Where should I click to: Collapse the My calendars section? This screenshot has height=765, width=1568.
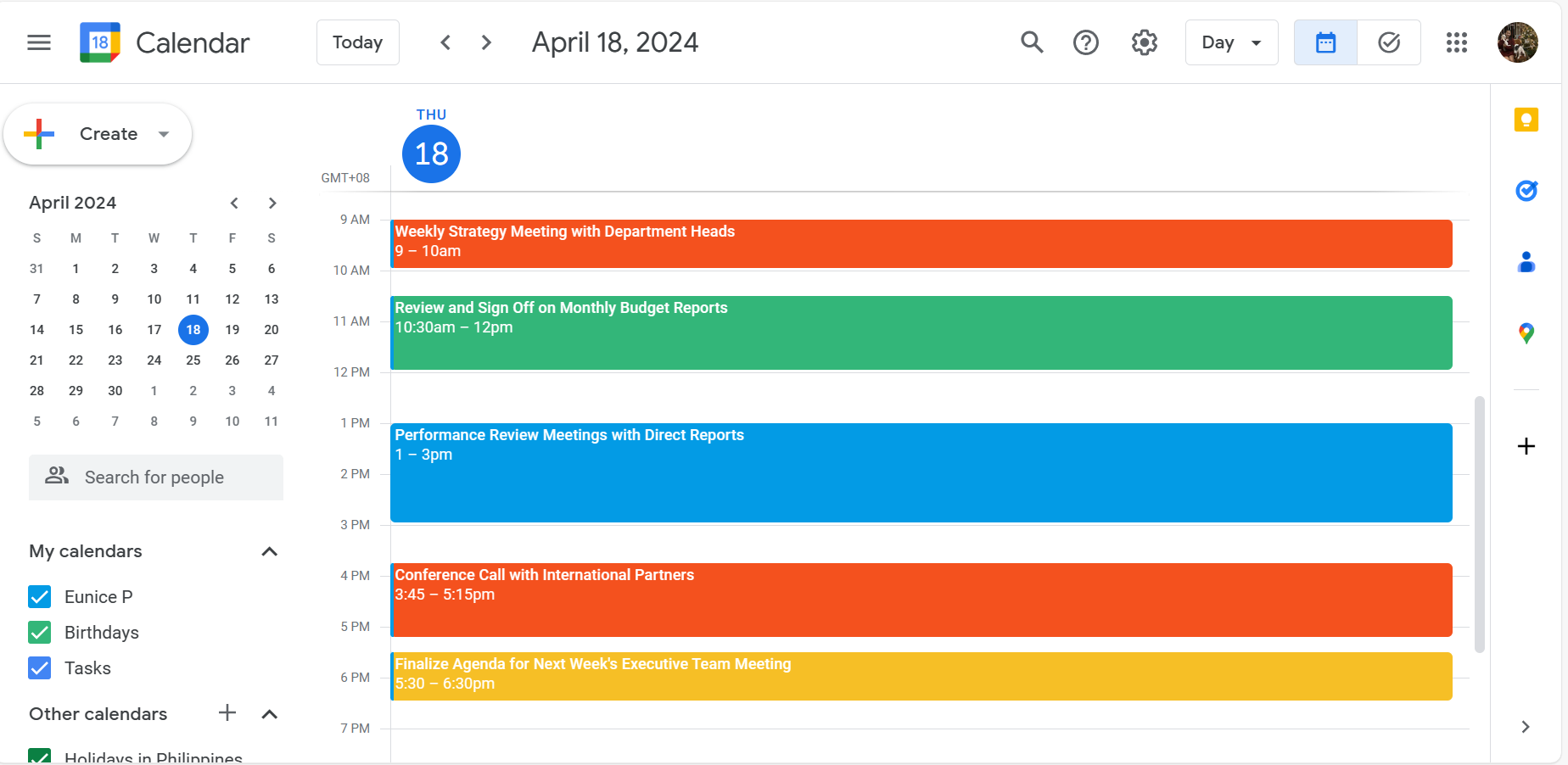click(x=270, y=551)
